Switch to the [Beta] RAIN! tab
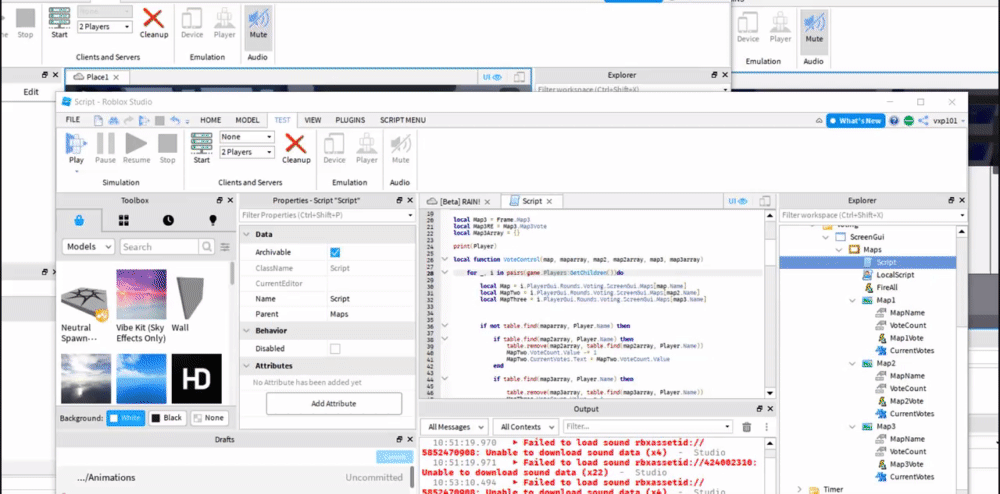1000x494 pixels. coord(461,201)
